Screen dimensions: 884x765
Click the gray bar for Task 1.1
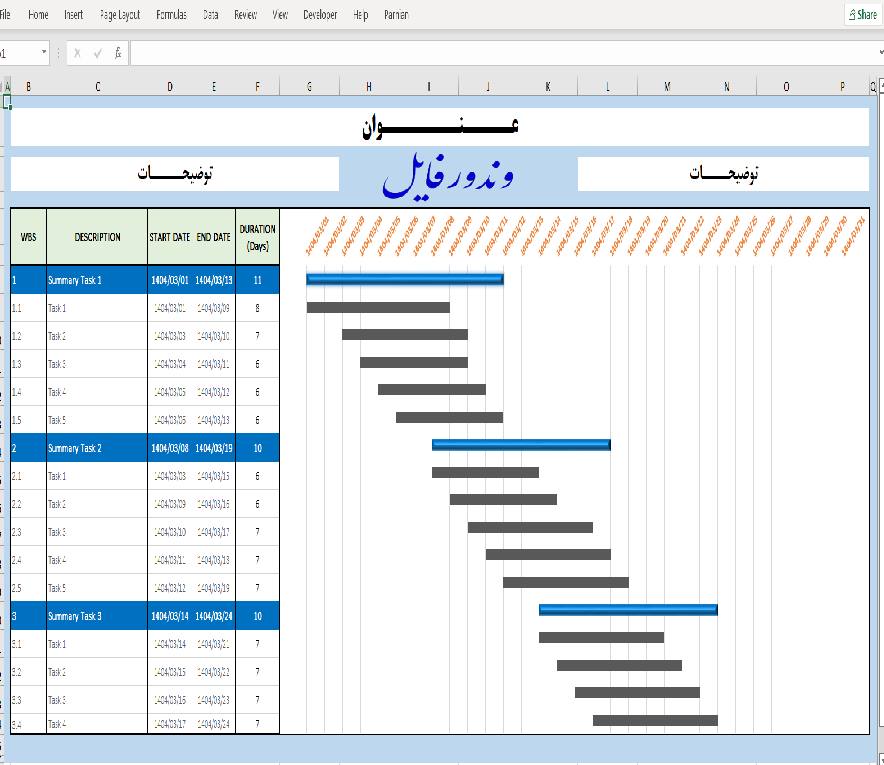coord(378,307)
